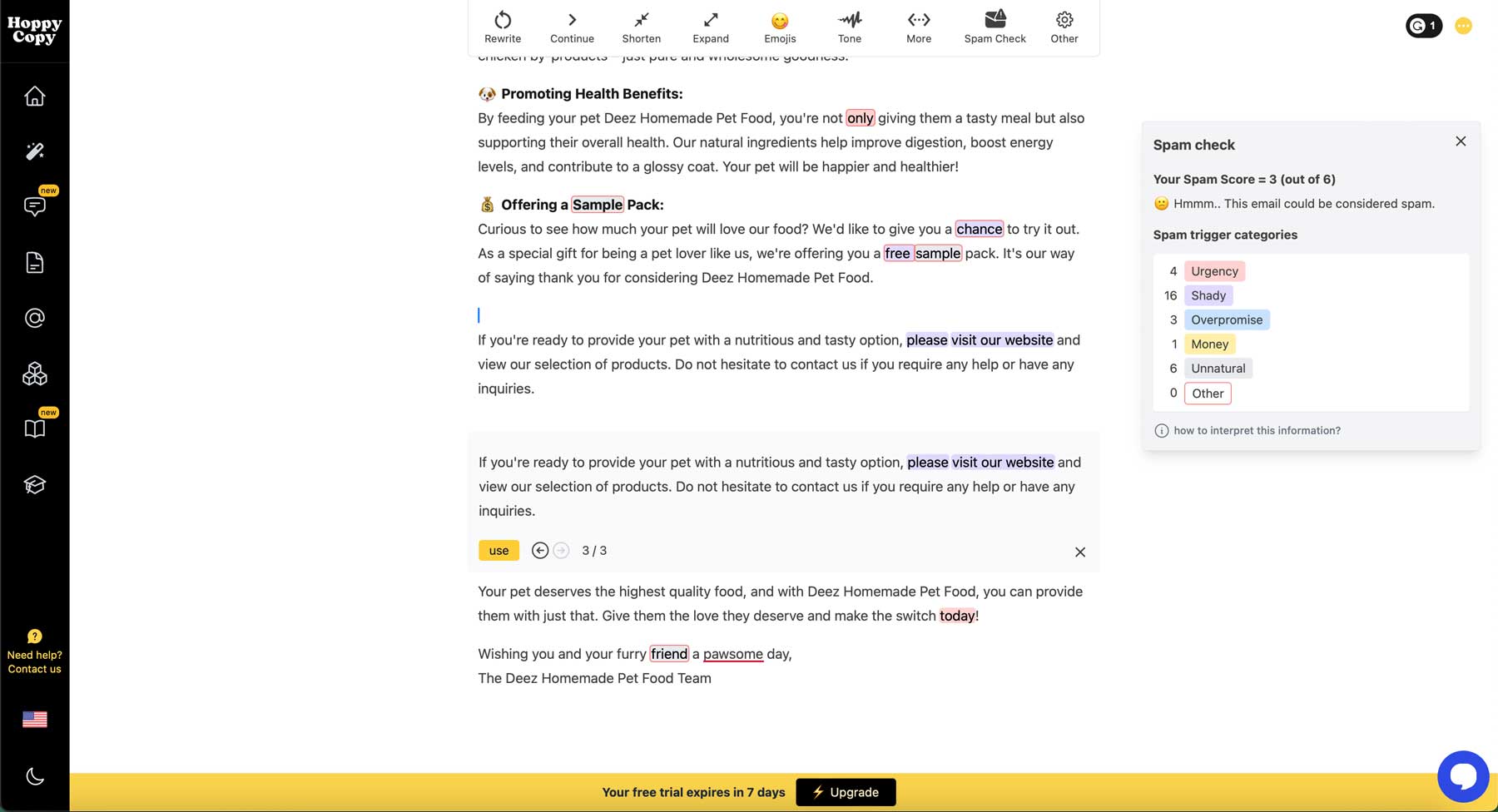Click the Upgrade button in bottom banner
The height and width of the screenshot is (812, 1498).
coord(846,792)
